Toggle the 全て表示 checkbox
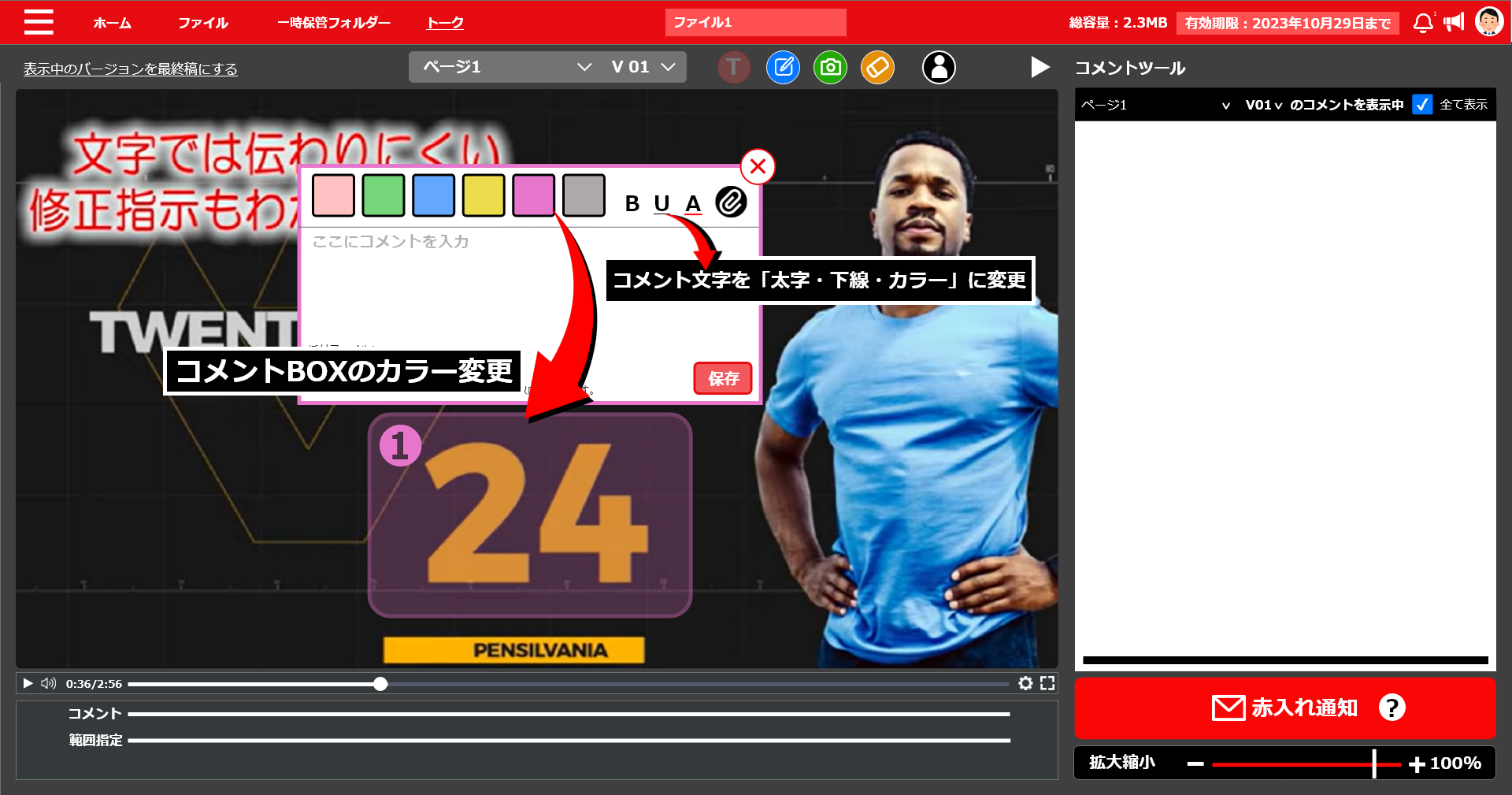The image size is (1512, 795). pyautogui.click(x=1422, y=105)
